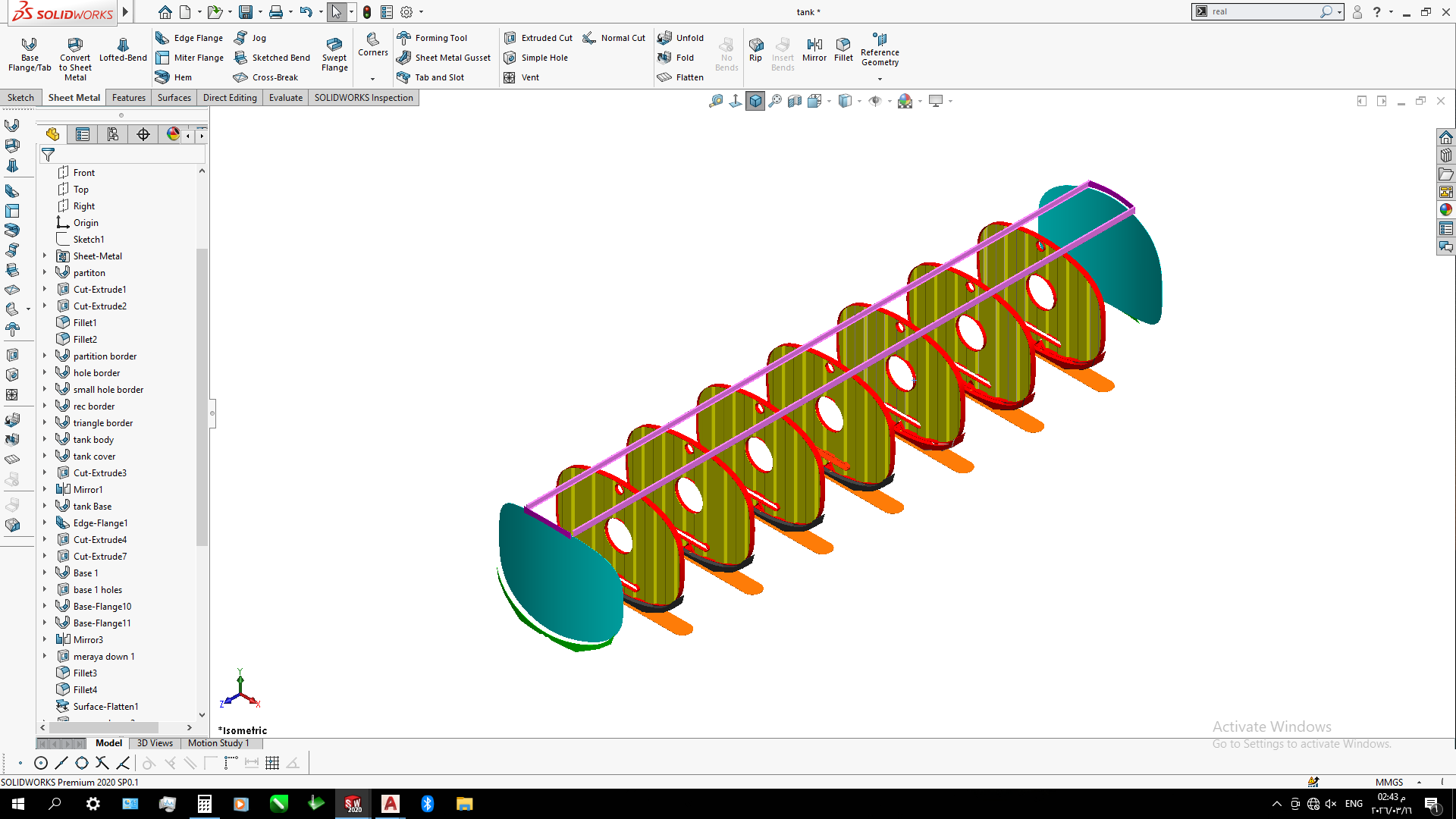
Task: Click the Windows Calculator taskbar icon
Action: pos(204,804)
